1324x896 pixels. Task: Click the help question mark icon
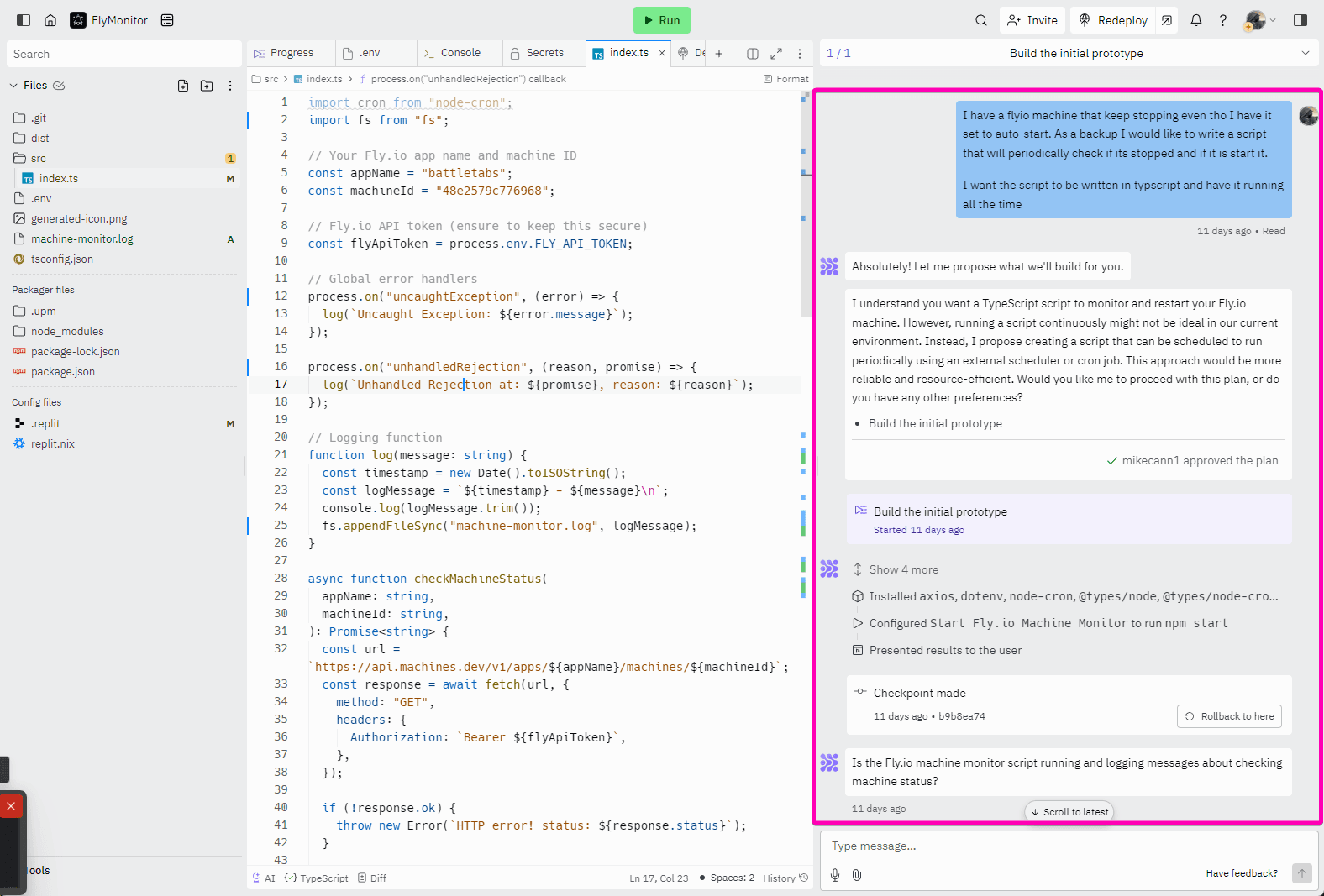1223,20
